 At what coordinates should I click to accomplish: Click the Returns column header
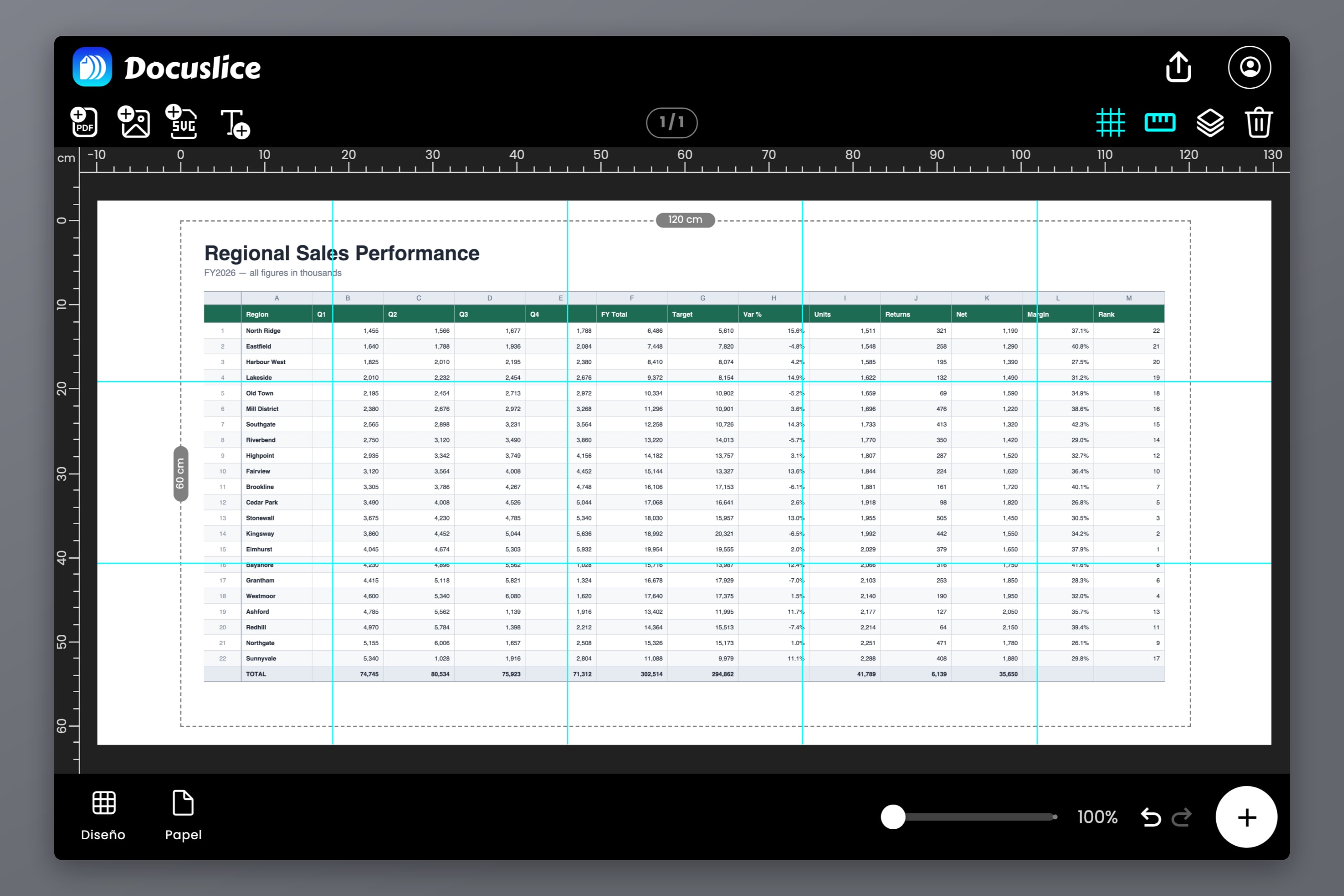pos(898,314)
